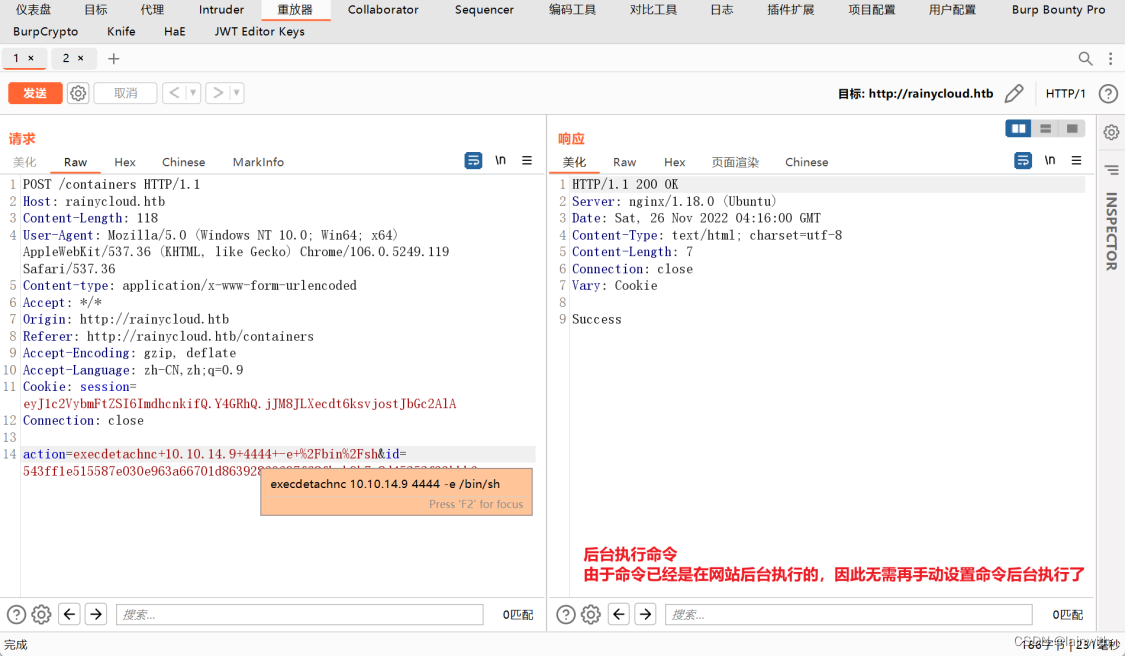Search repeater tabs with magnifier icon
This screenshot has width=1125, height=656.
click(x=1086, y=59)
